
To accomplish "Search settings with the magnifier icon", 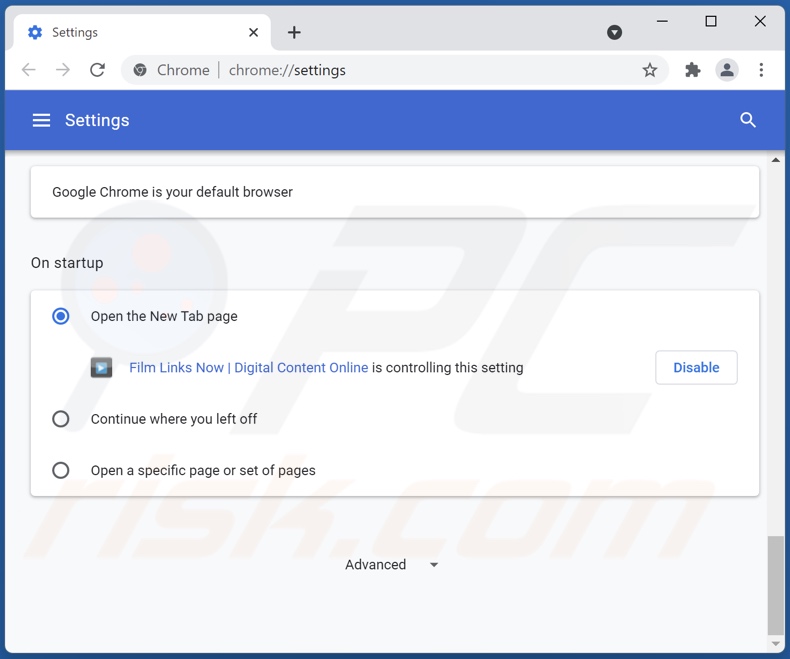I will tap(748, 120).
